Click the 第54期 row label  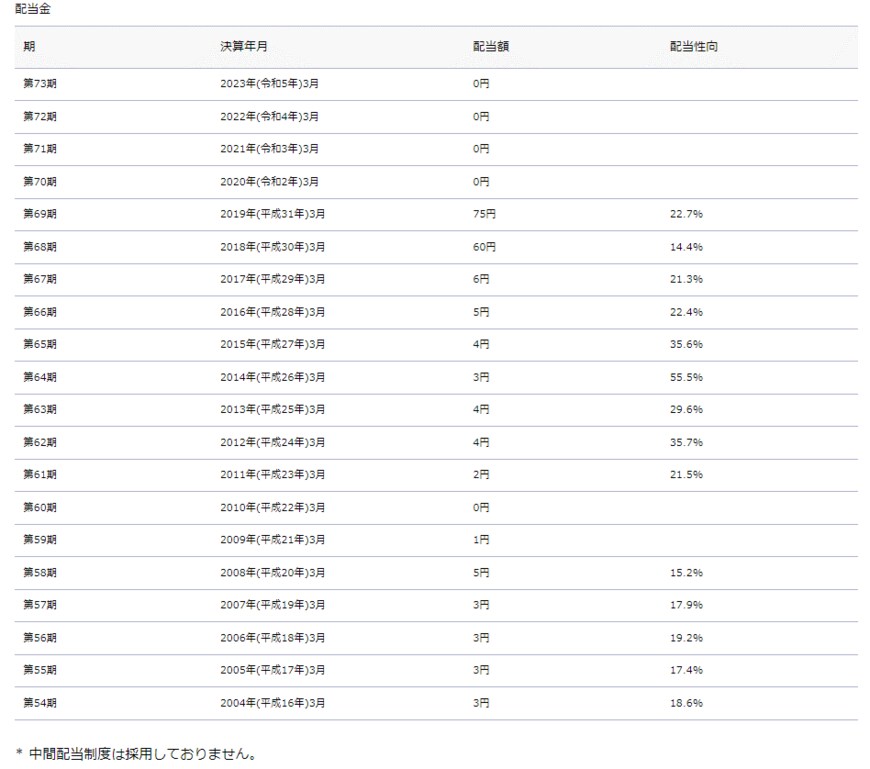point(40,703)
